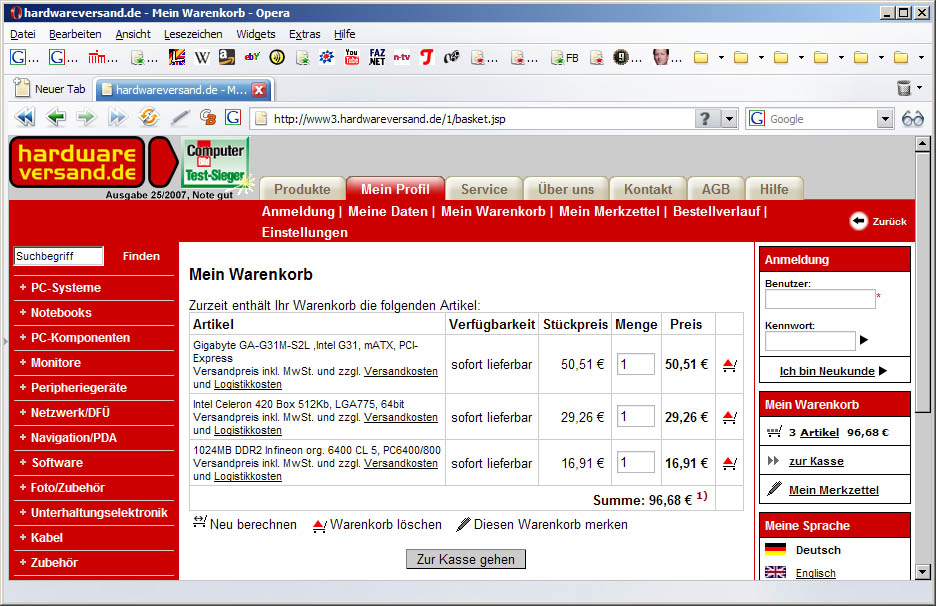Go forward with the Forward arrow

click(86, 118)
